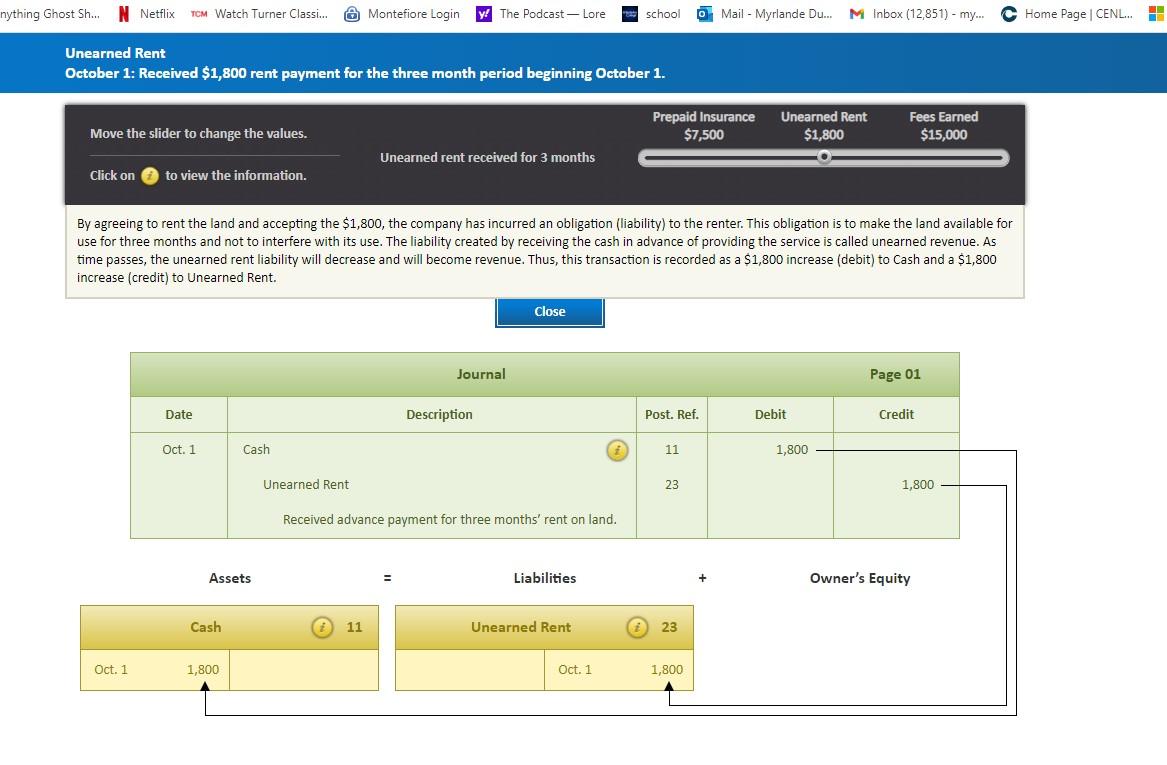Click the Unearned Rent page heading
This screenshot has height=765, width=1167.
115,53
